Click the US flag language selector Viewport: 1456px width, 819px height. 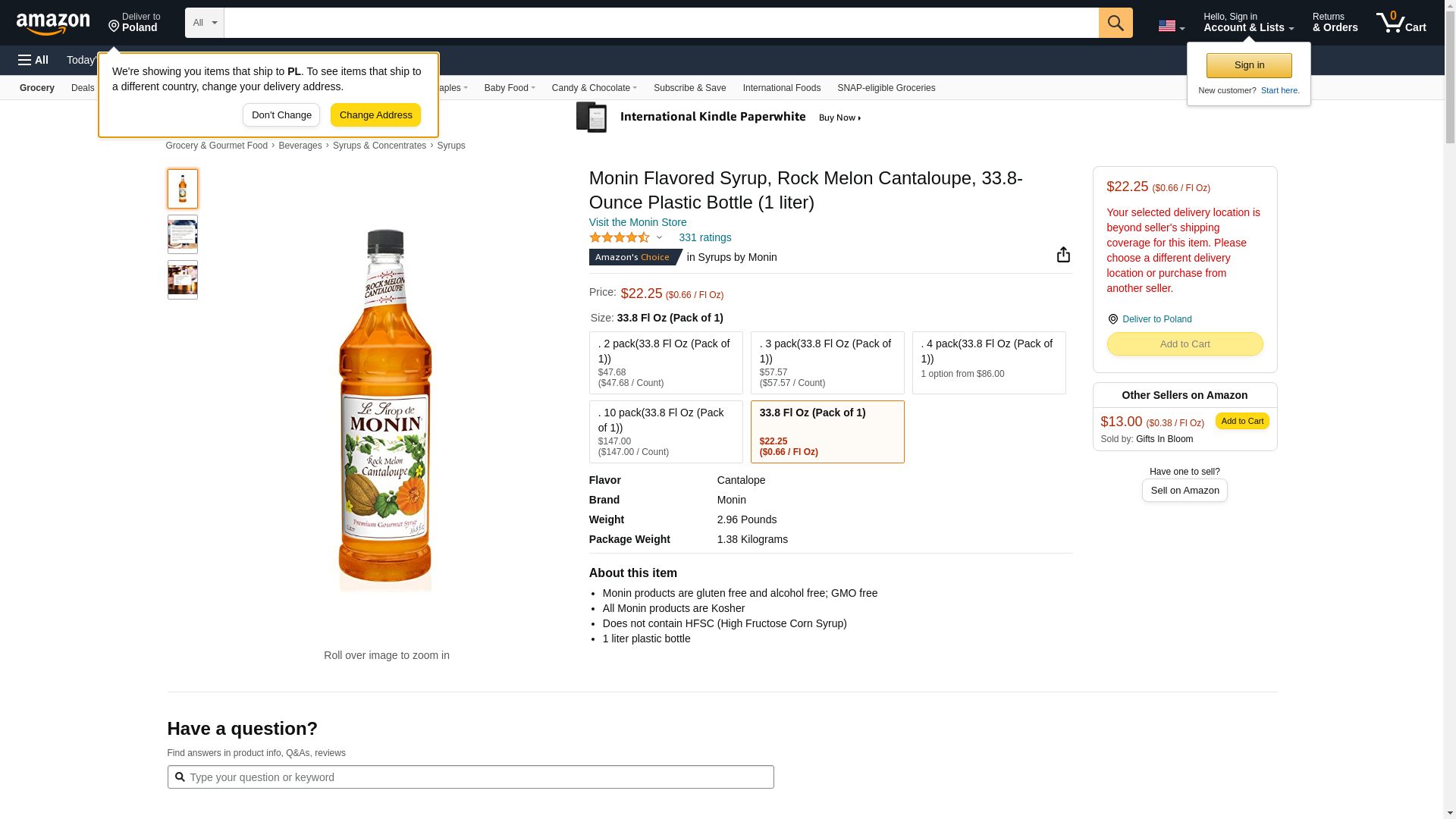click(1170, 27)
